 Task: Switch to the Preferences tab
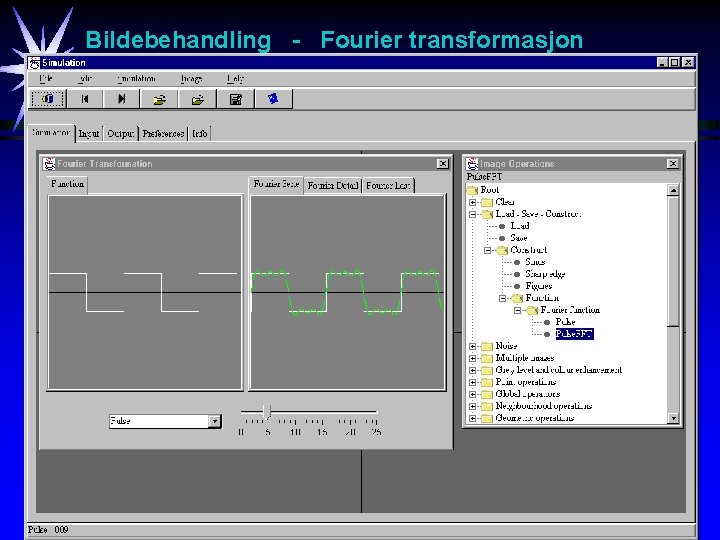(163, 134)
